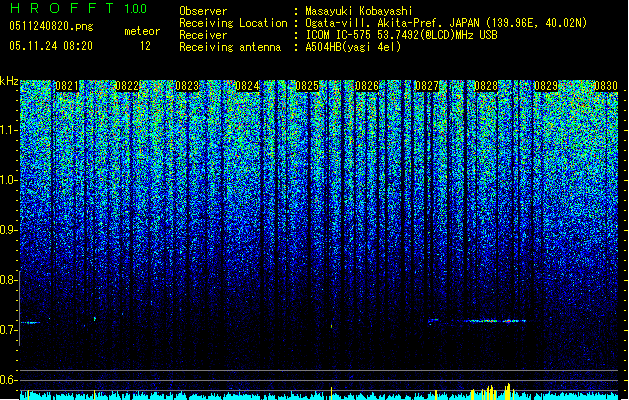Select the faint echo dot near 0825

pos(331,327)
